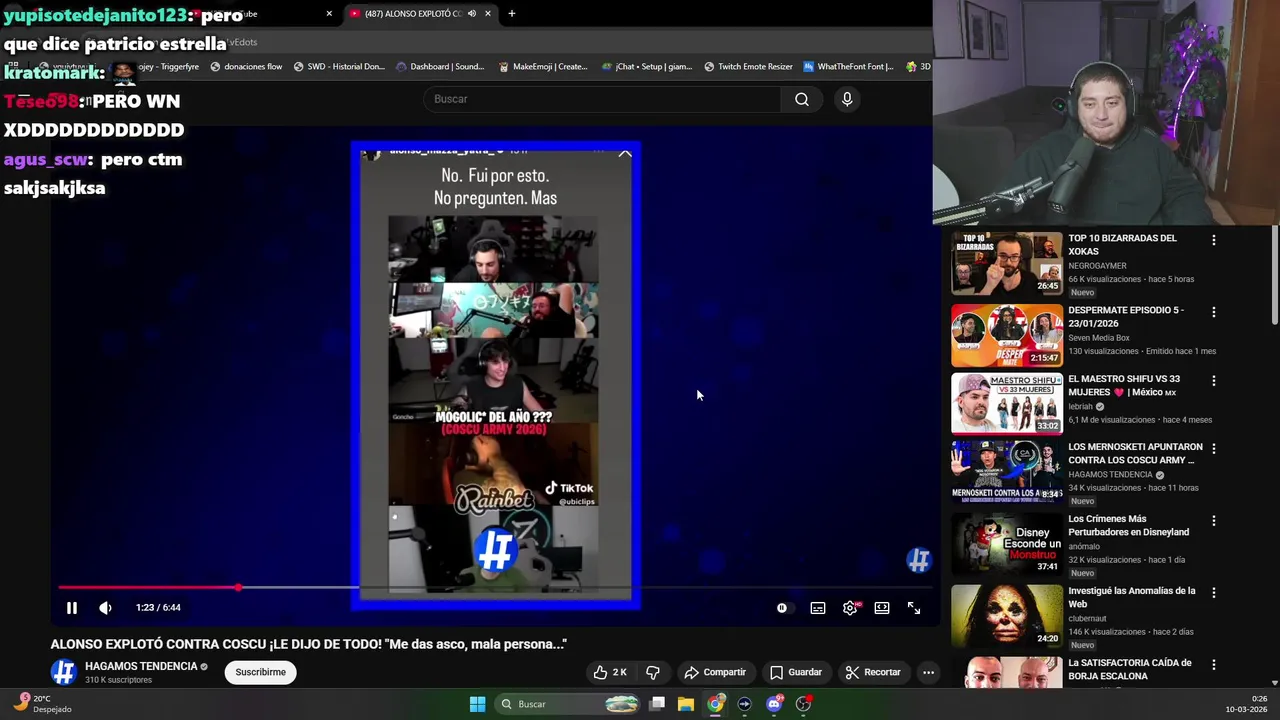Screen dimensions: 1280x720
Task: Switch to theater mode view
Action: pos(882,608)
